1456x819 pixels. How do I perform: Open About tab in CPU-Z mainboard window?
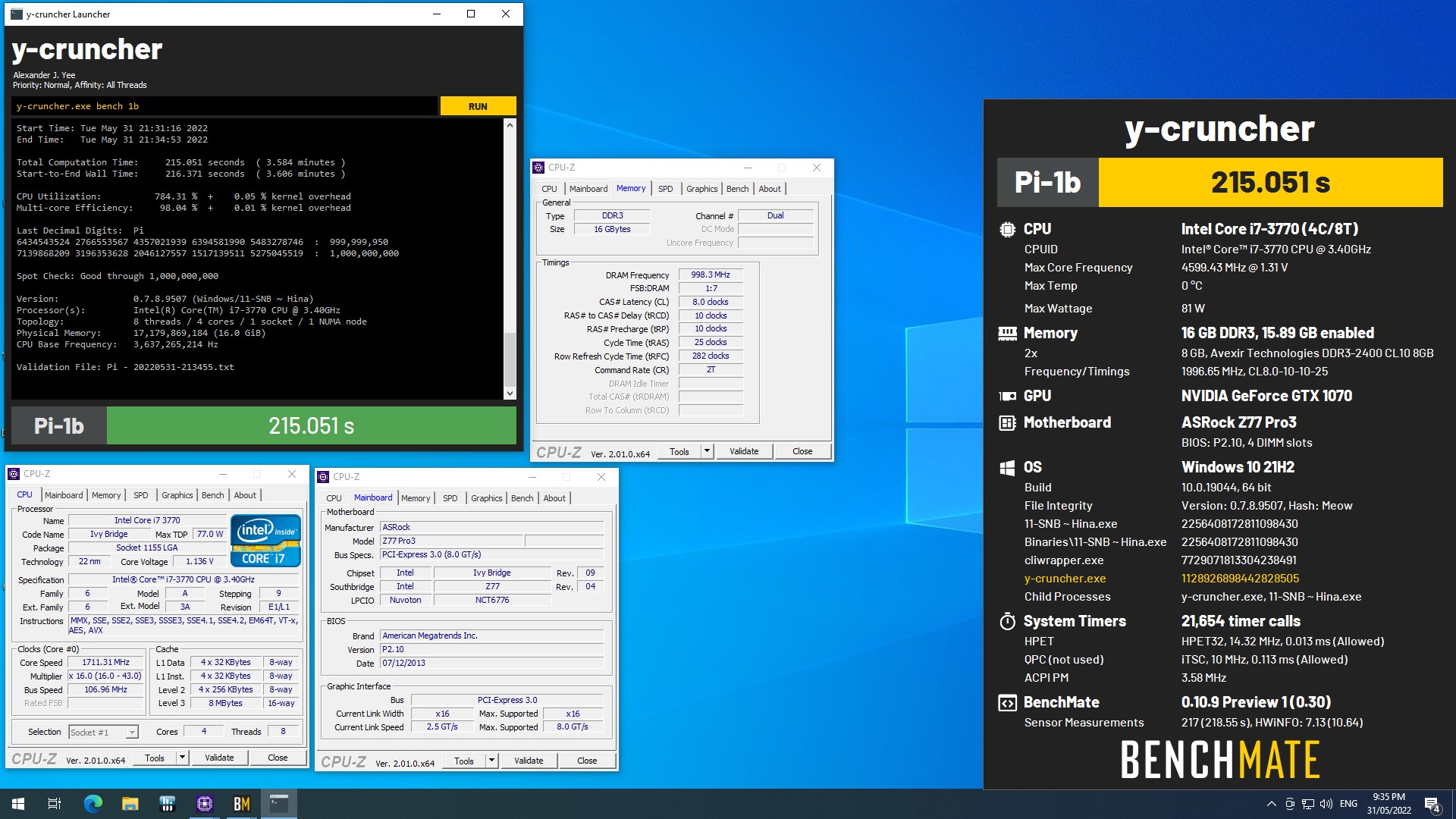[x=554, y=498]
